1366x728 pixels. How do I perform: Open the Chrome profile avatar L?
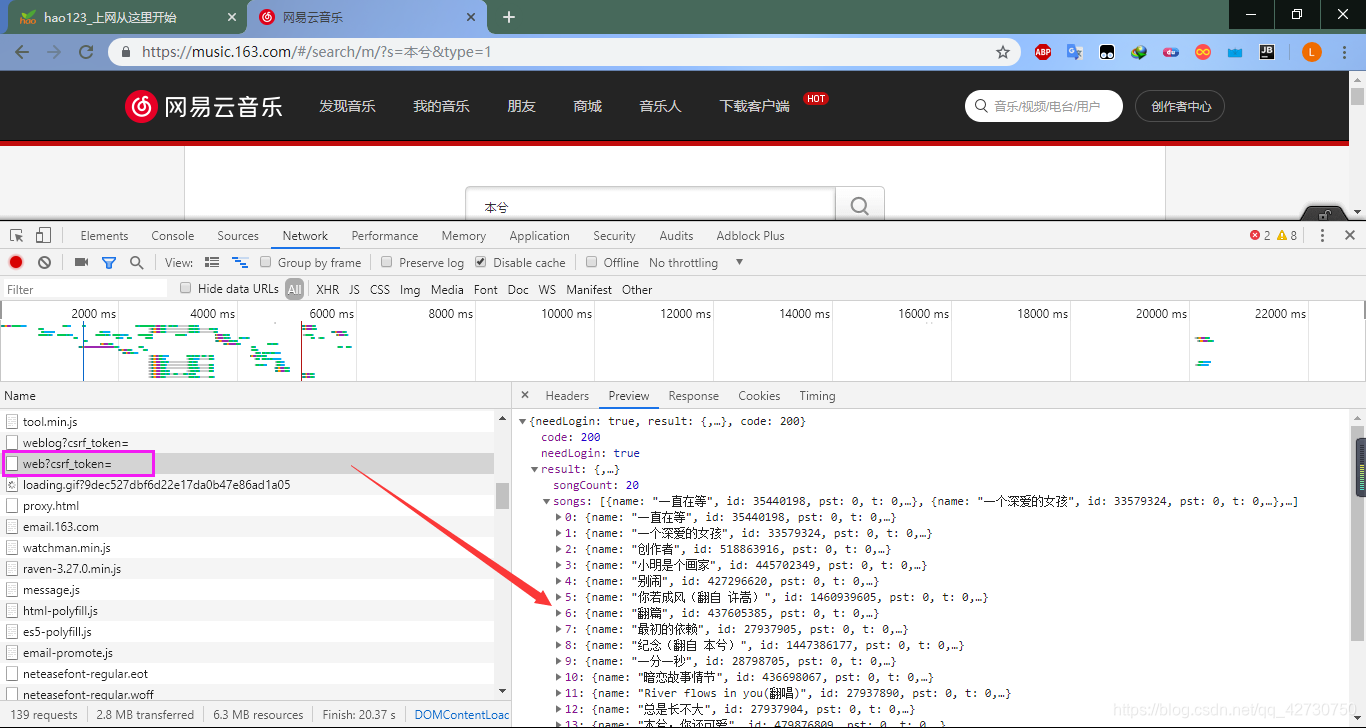pyautogui.click(x=1312, y=52)
